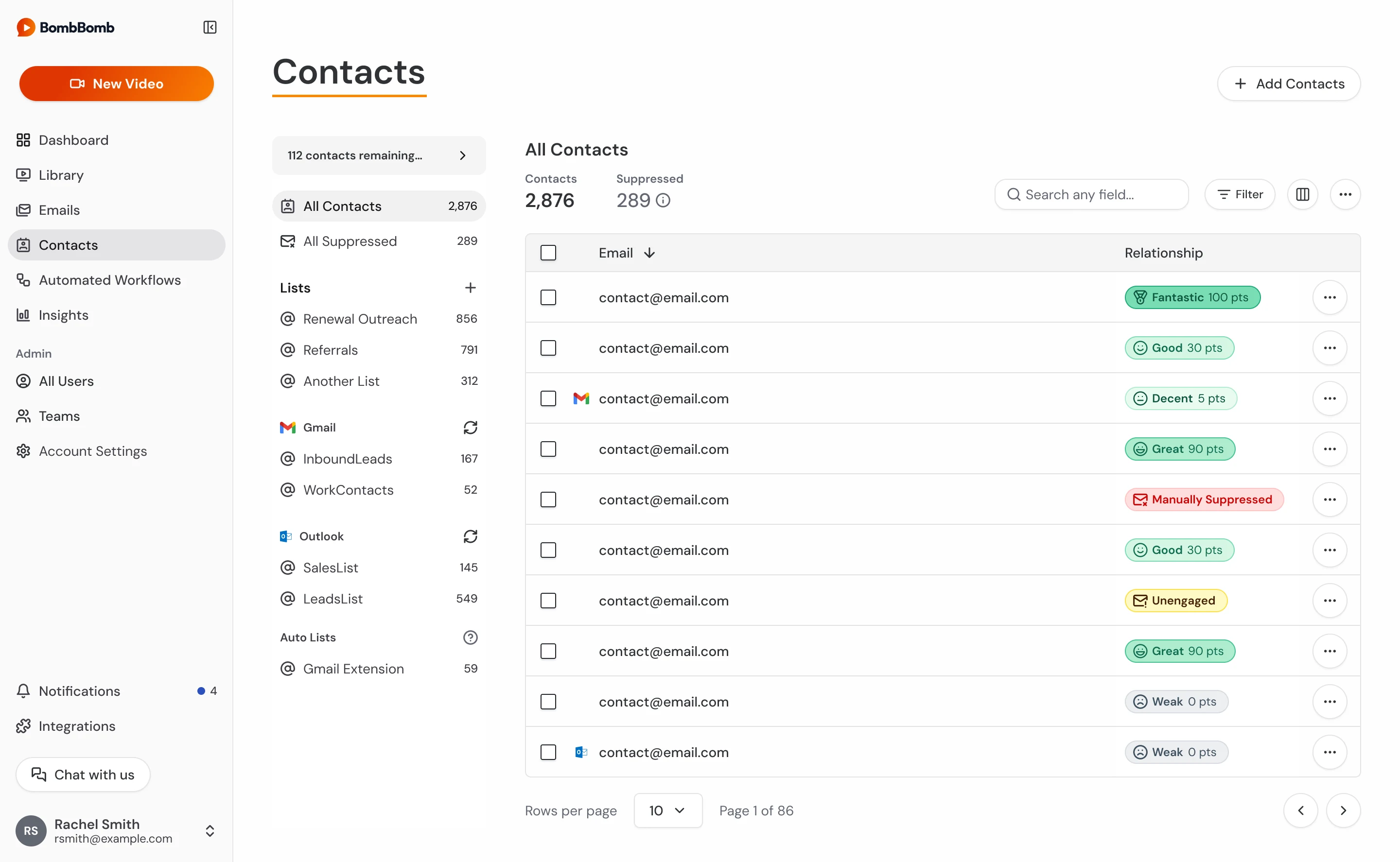1400x862 pixels.
Task: Click the New Video button
Action: tap(116, 84)
